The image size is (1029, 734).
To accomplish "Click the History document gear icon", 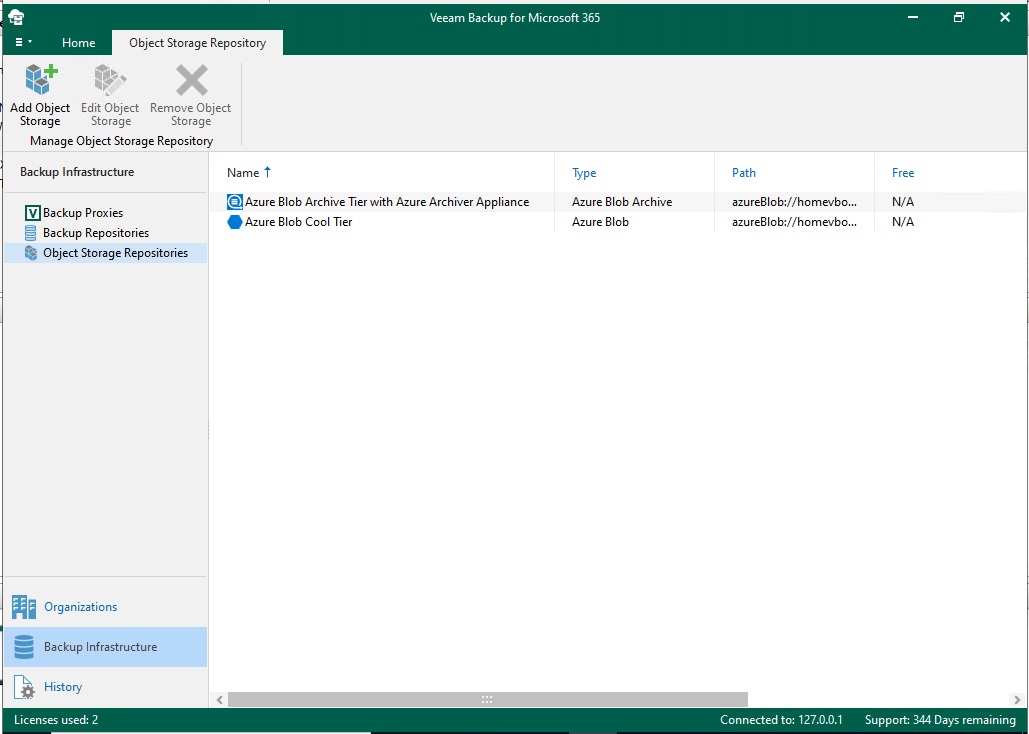I will pyautogui.click(x=24, y=687).
